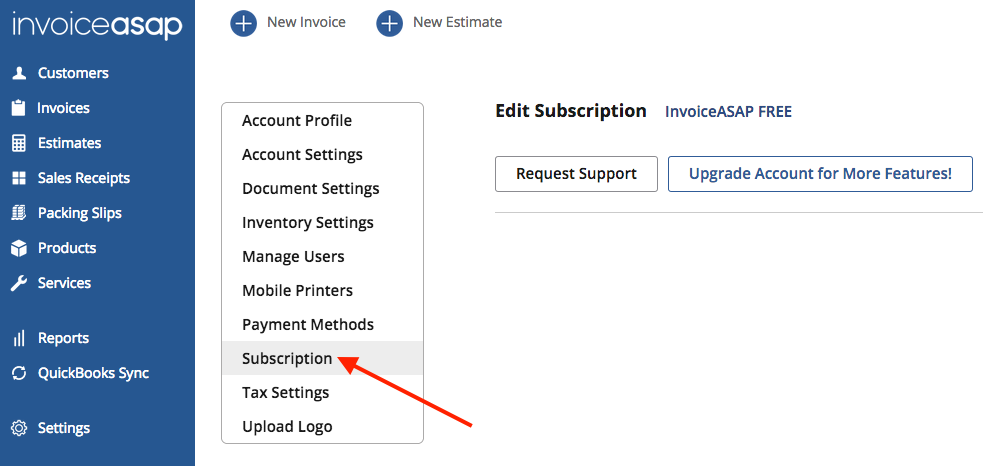1007x466 pixels.
Task: Click the New Estimate plus icon
Action: [x=389, y=22]
